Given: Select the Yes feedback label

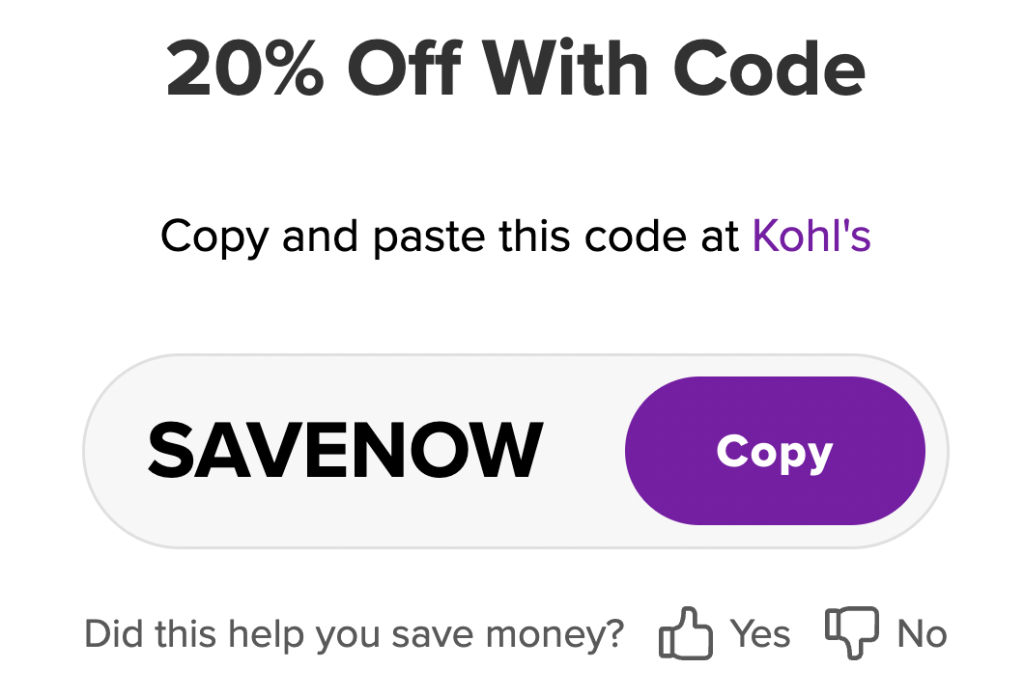Looking at the screenshot, I should click(760, 634).
